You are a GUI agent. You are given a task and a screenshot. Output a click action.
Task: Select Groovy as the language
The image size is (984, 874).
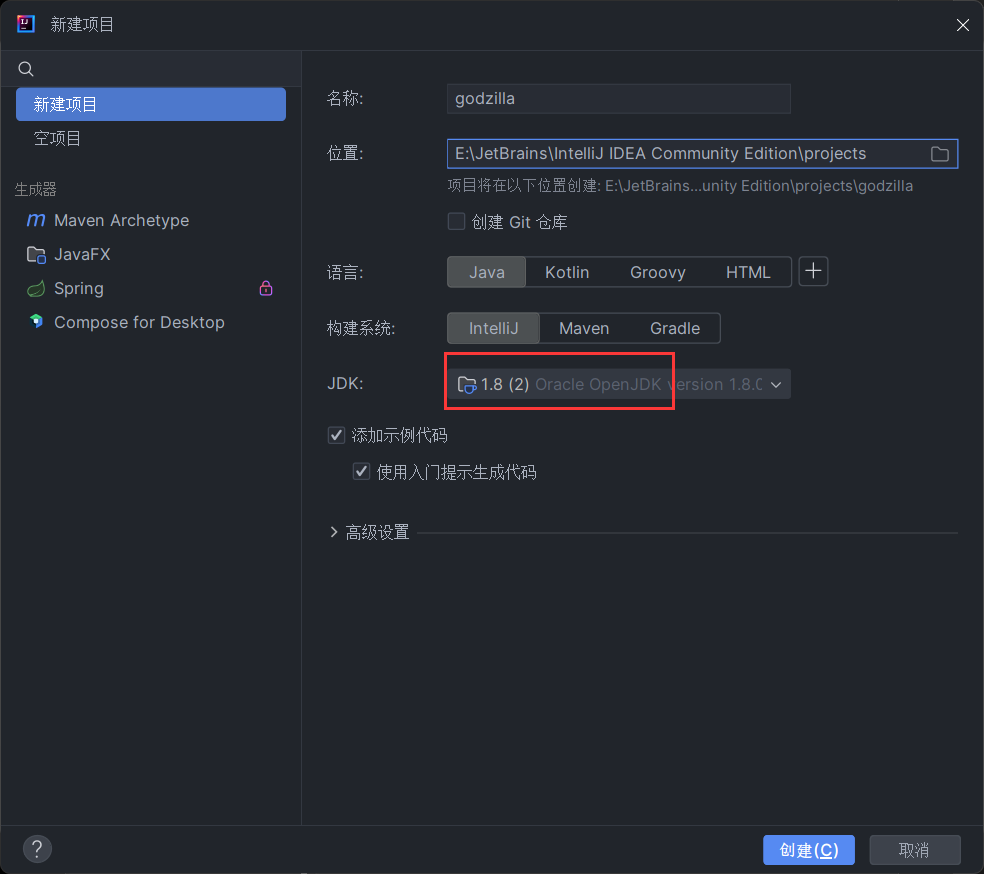657,272
